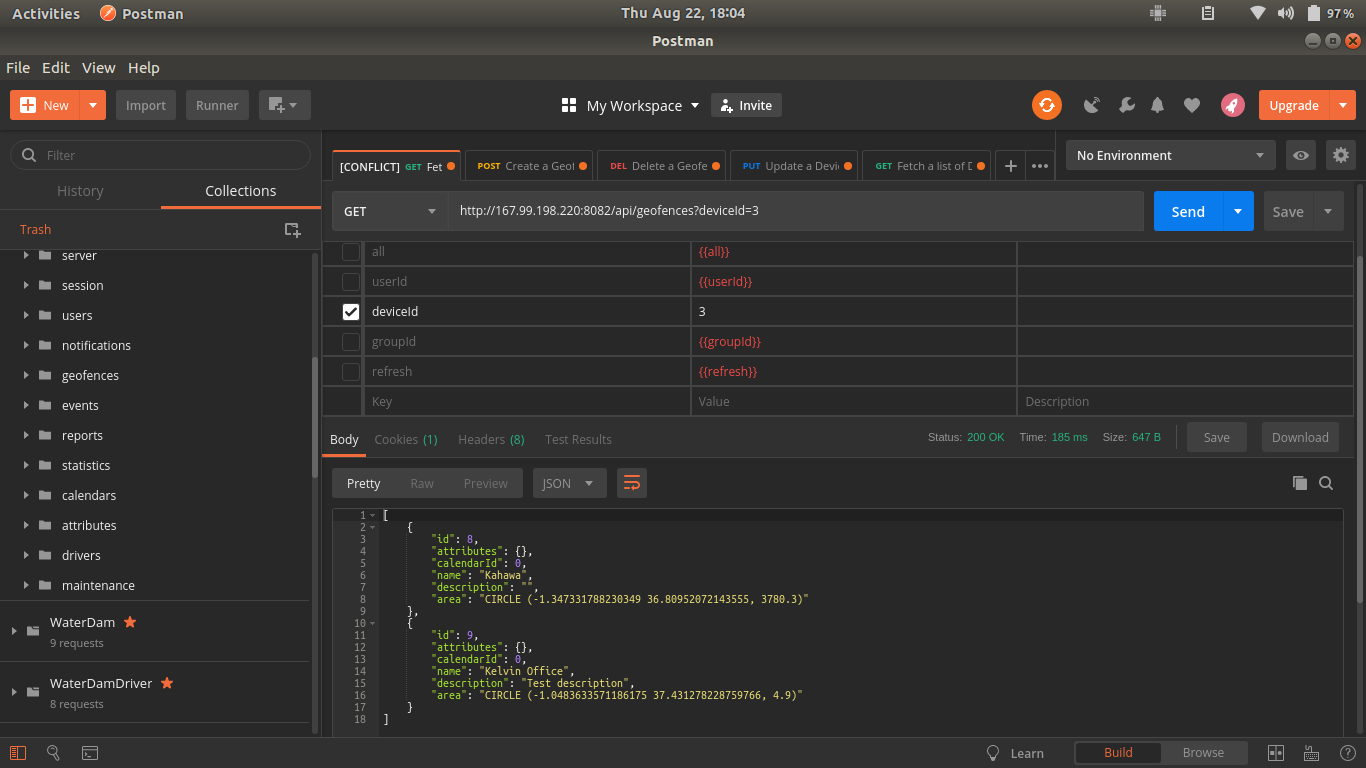Enable the refresh parameter checkbox
The image size is (1366, 768).
[x=351, y=372]
